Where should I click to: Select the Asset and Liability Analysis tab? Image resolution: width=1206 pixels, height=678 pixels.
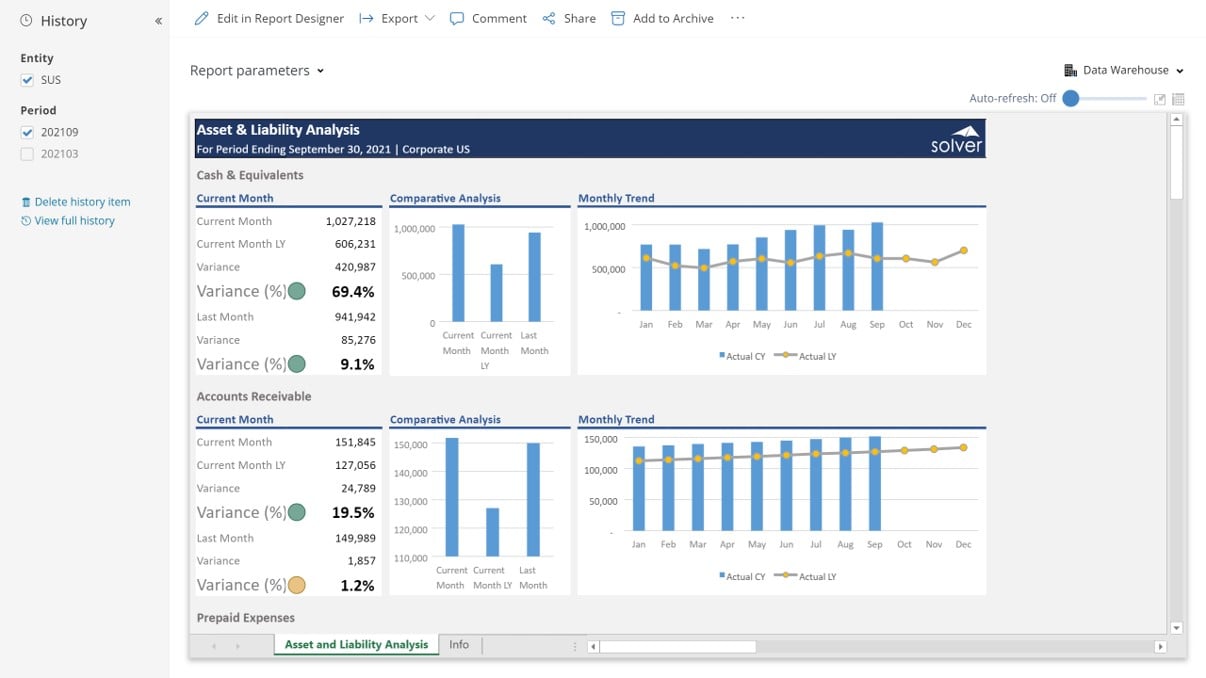coord(356,645)
